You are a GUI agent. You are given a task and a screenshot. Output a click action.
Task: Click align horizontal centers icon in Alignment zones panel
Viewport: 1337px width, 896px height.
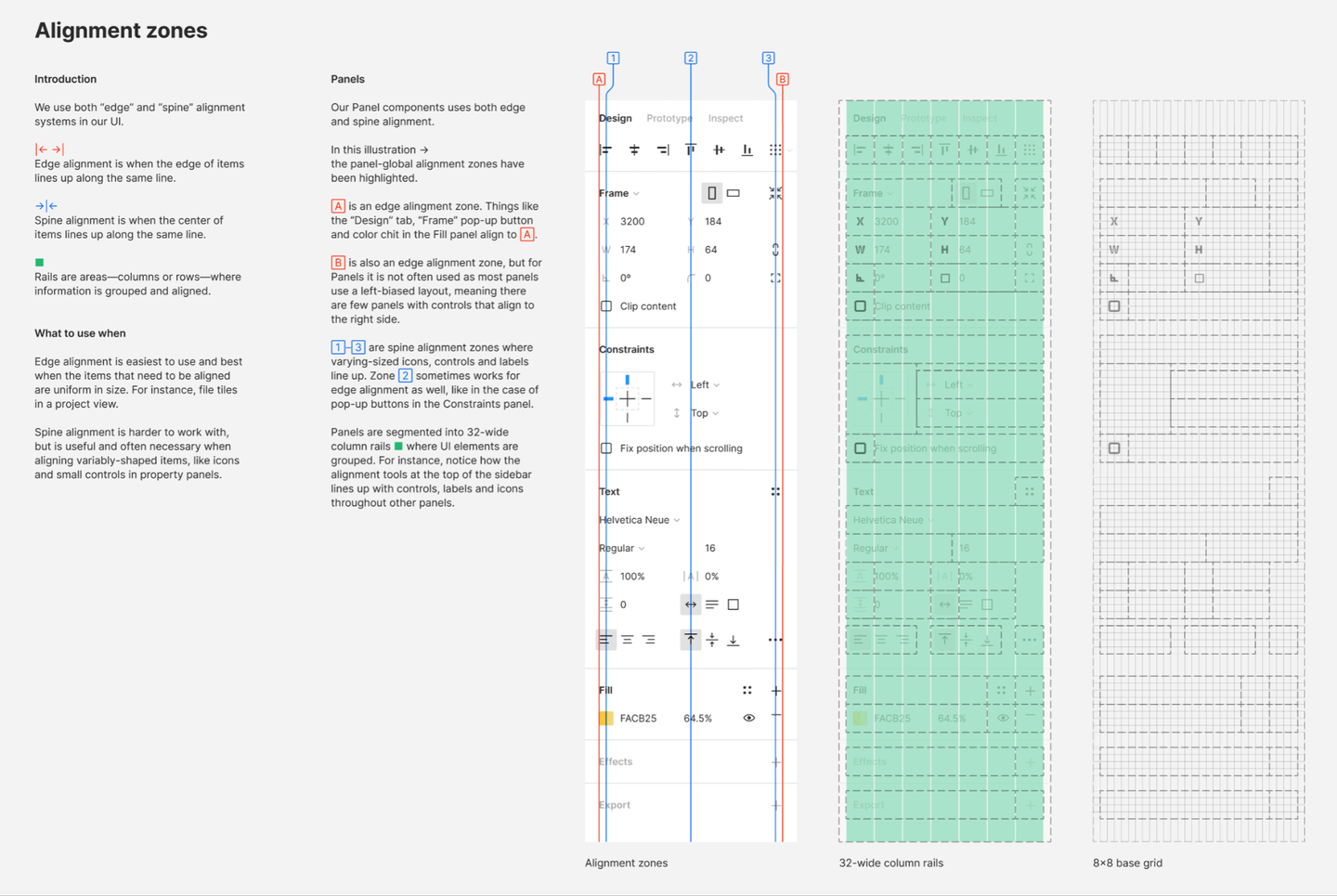[x=634, y=149]
